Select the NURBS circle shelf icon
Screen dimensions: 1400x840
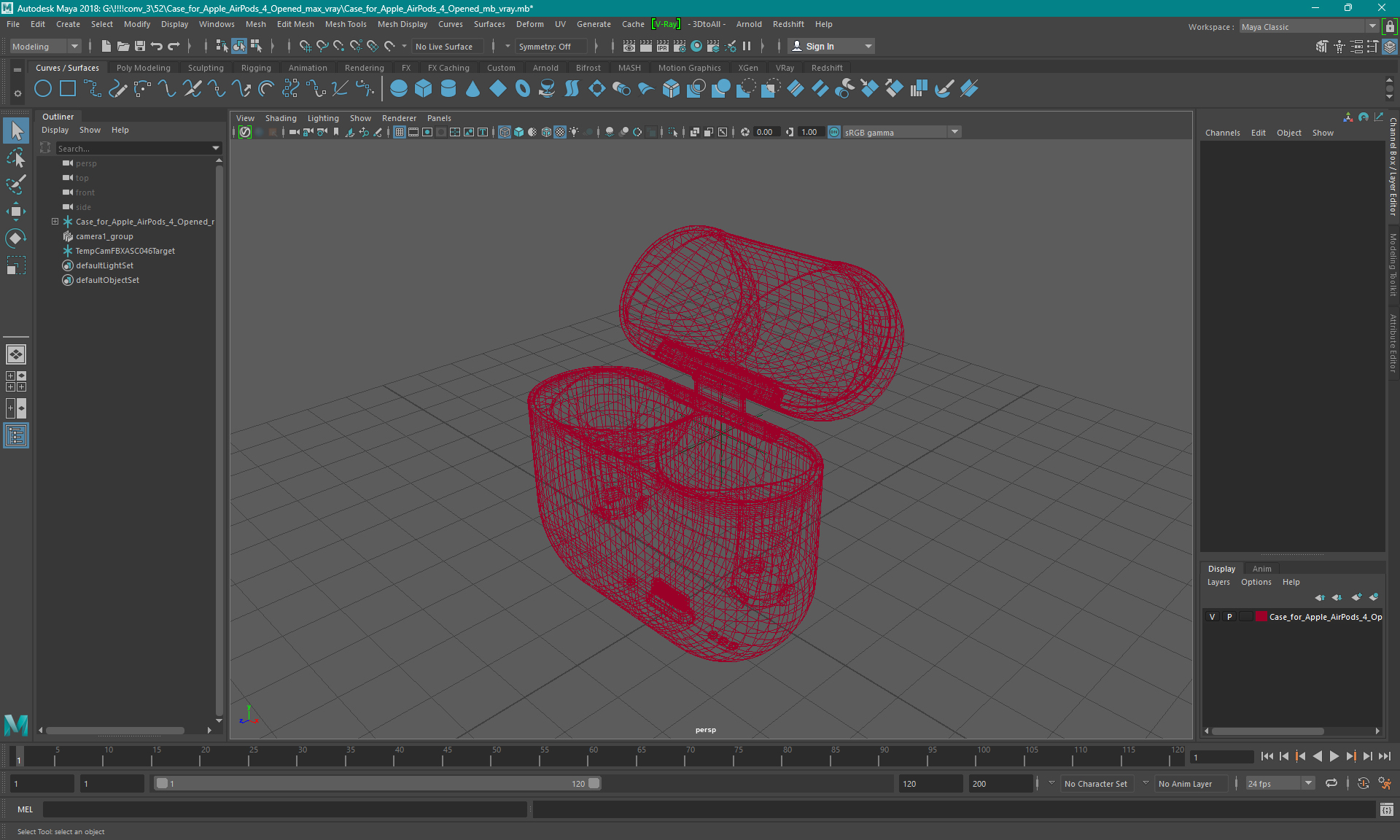point(43,89)
